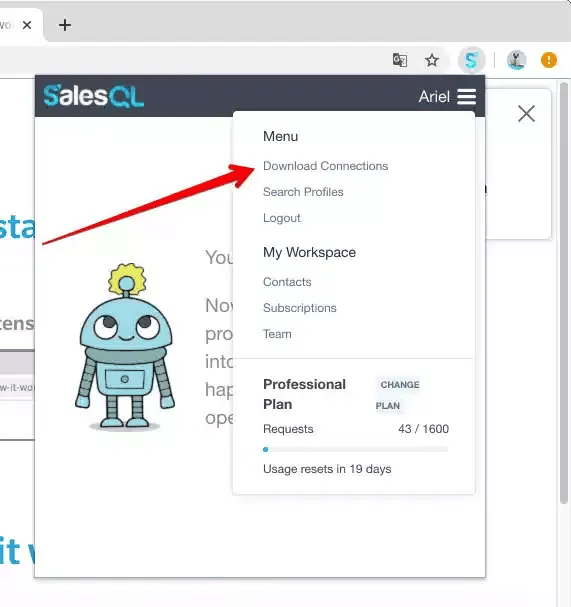Open Team under My Workspace
Viewport: 571px width, 607px height.
click(x=277, y=334)
